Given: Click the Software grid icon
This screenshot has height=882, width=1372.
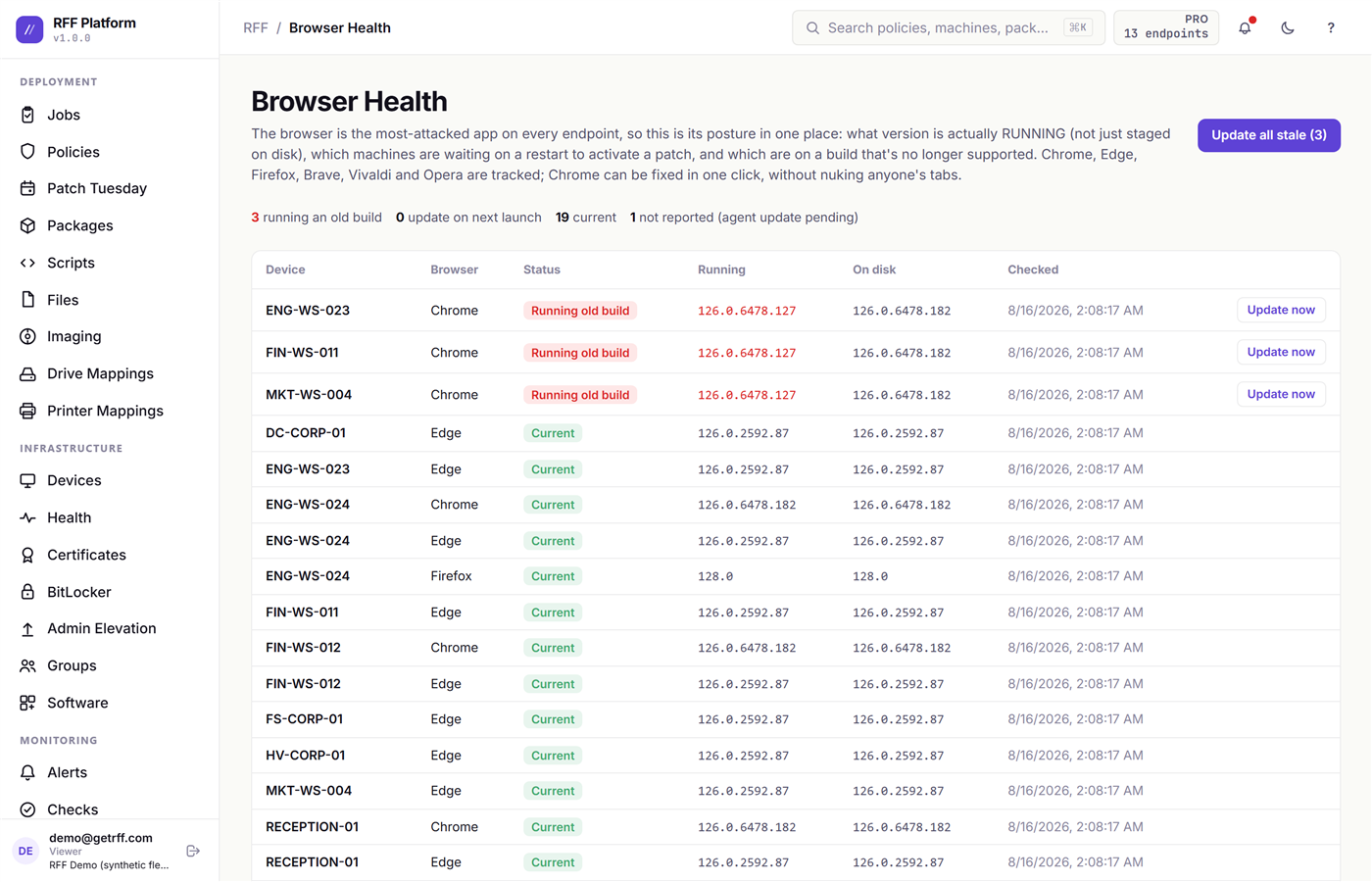Looking at the screenshot, I should [27, 703].
